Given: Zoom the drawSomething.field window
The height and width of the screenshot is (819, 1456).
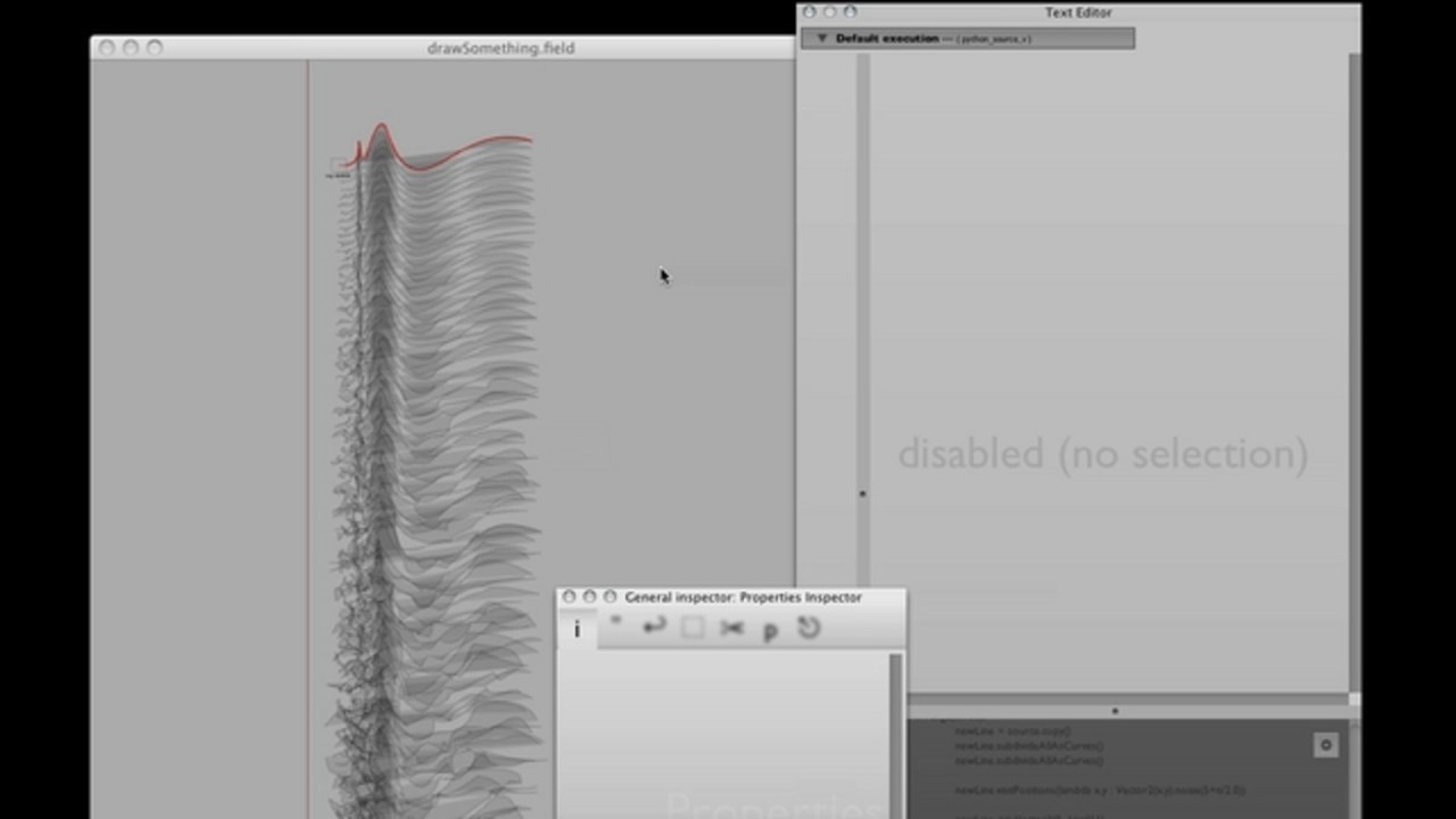Looking at the screenshot, I should coord(155,48).
